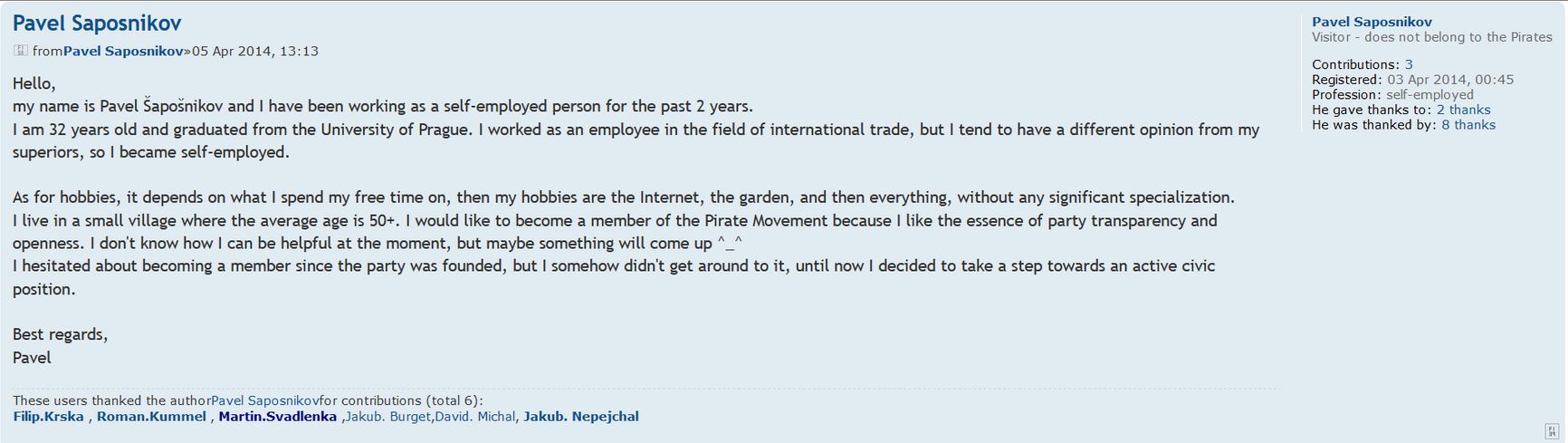
Task: View the user's 3 contributions
Action: tap(1409, 65)
